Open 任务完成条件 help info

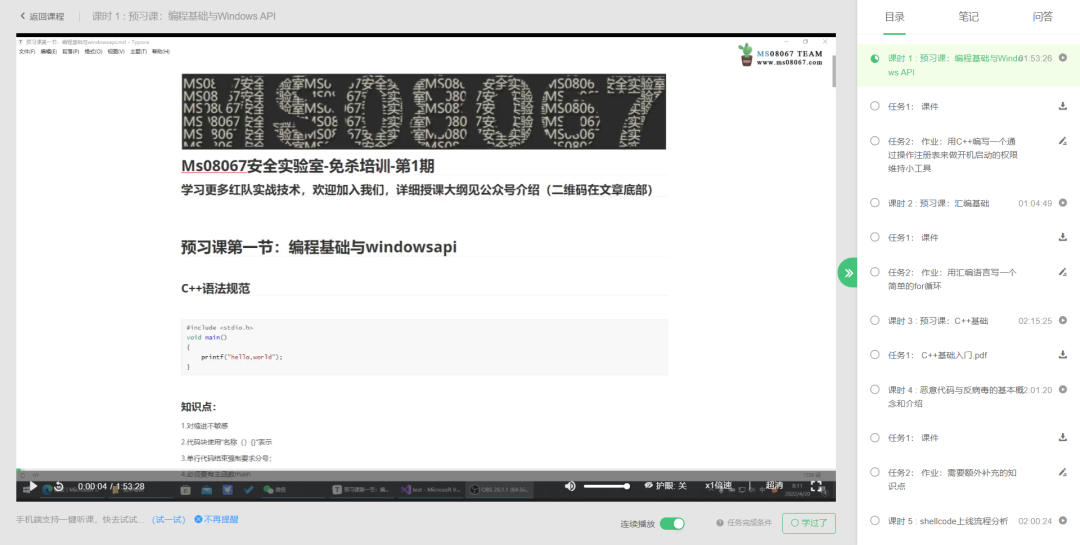tap(744, 523)
